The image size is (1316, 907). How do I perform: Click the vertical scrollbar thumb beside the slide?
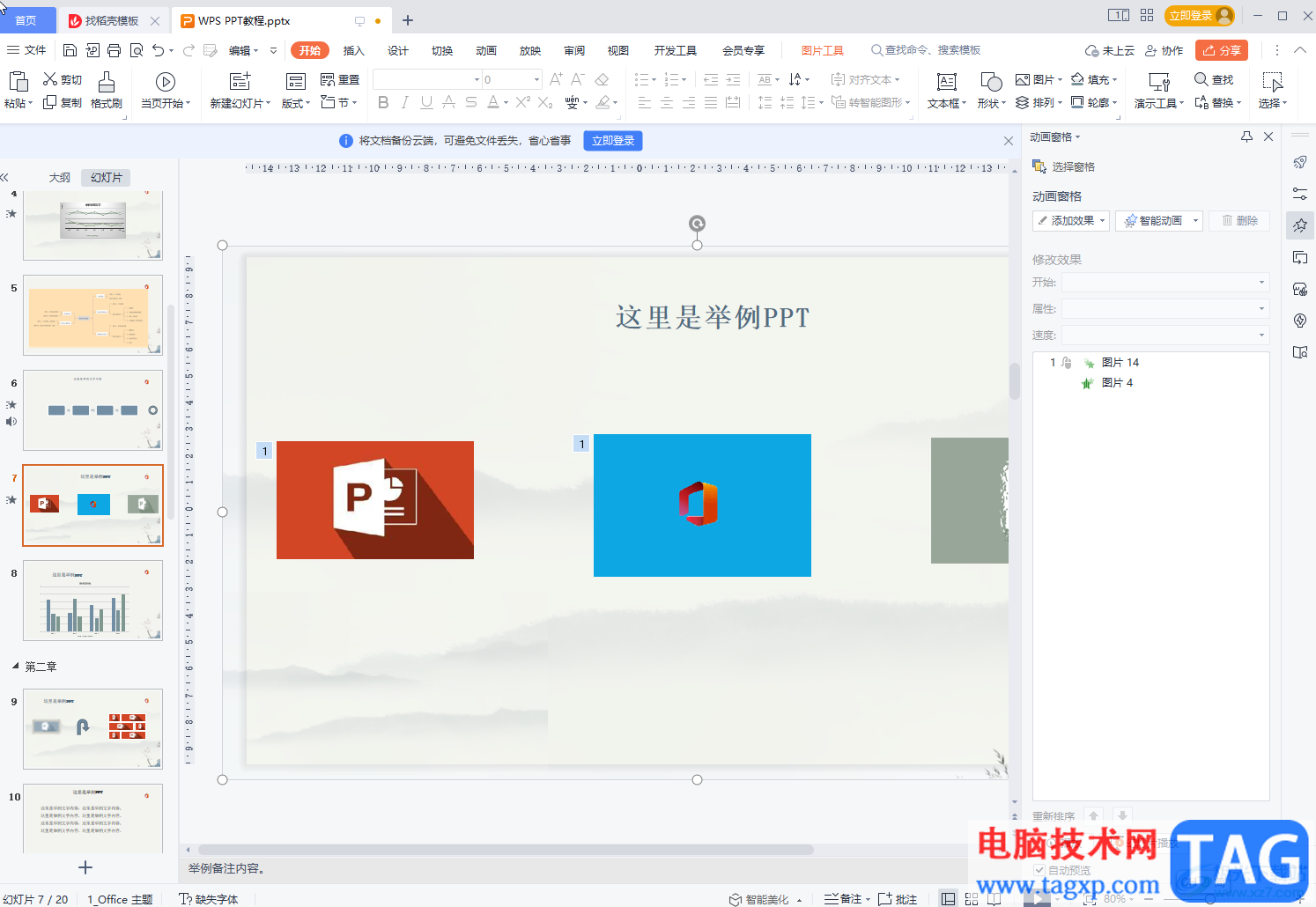click(x=1014, y=380)
